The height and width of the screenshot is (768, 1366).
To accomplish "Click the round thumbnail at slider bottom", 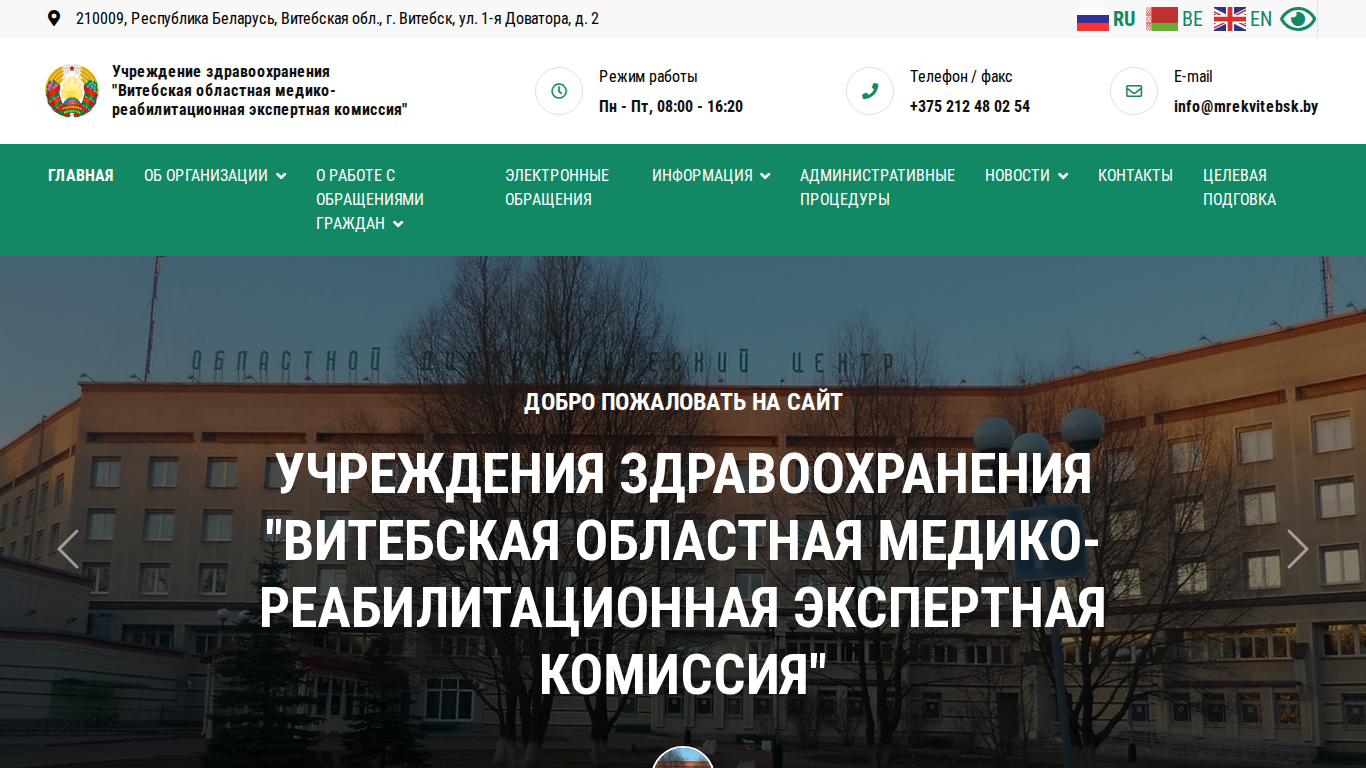I will tap(683, 758).
